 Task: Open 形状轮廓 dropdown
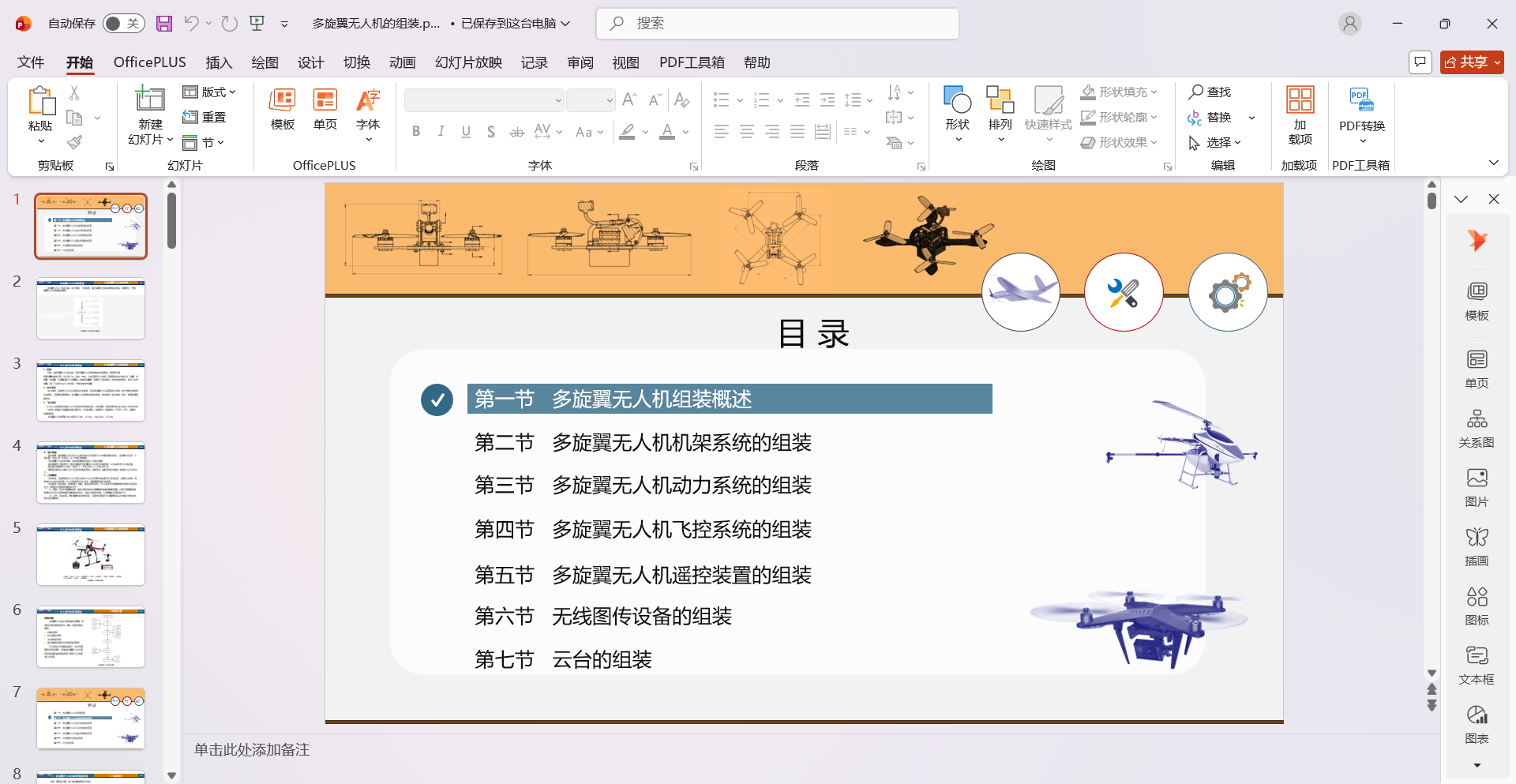1119,118
